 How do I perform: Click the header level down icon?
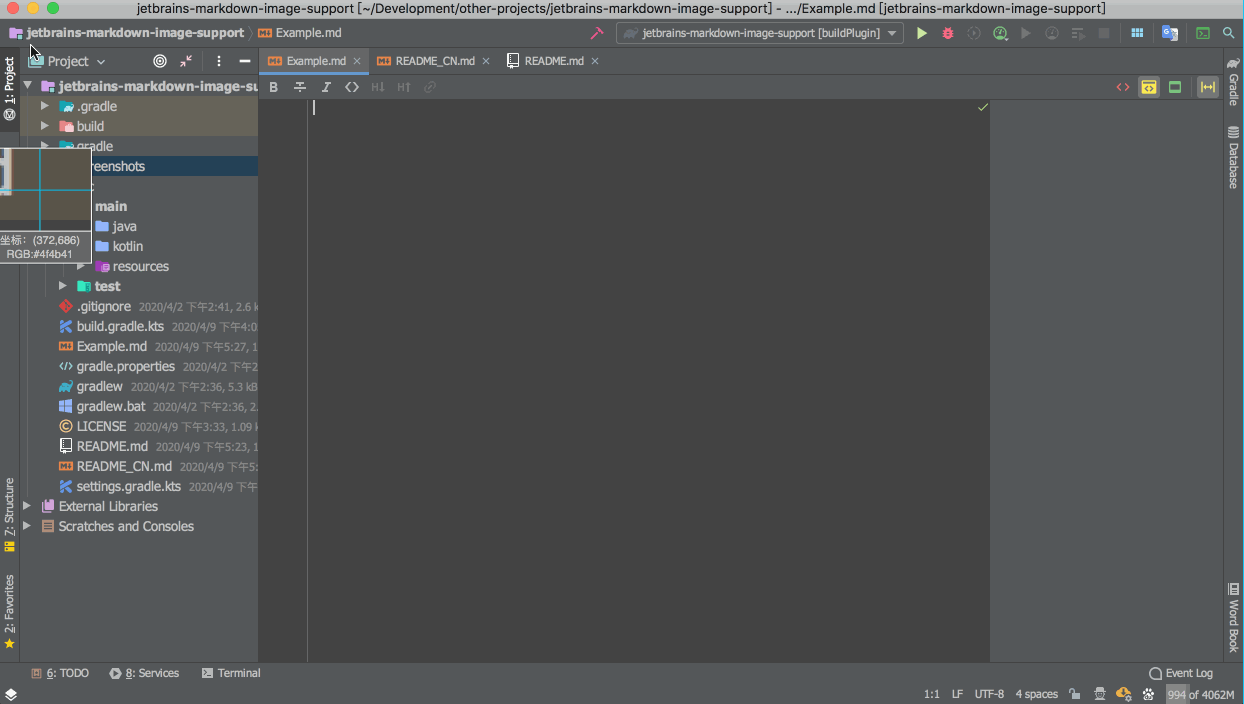378,87
